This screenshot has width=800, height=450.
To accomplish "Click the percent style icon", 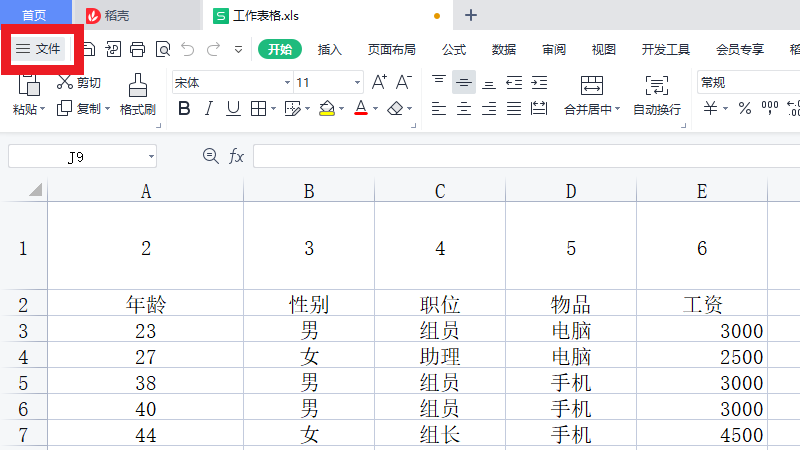I will pos(744,109).
